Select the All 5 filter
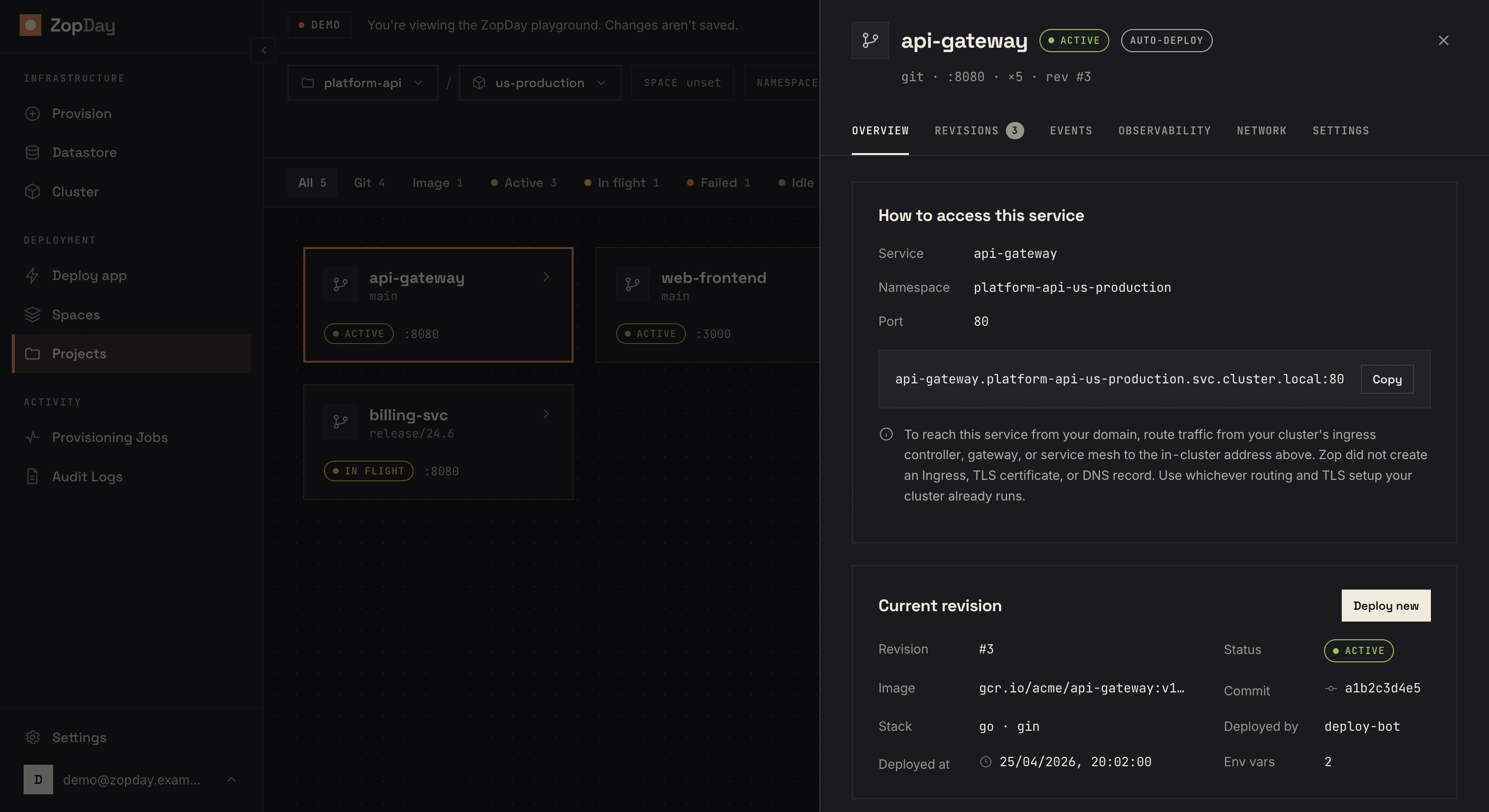The image size is (1489, 812). tap(312, 183)
